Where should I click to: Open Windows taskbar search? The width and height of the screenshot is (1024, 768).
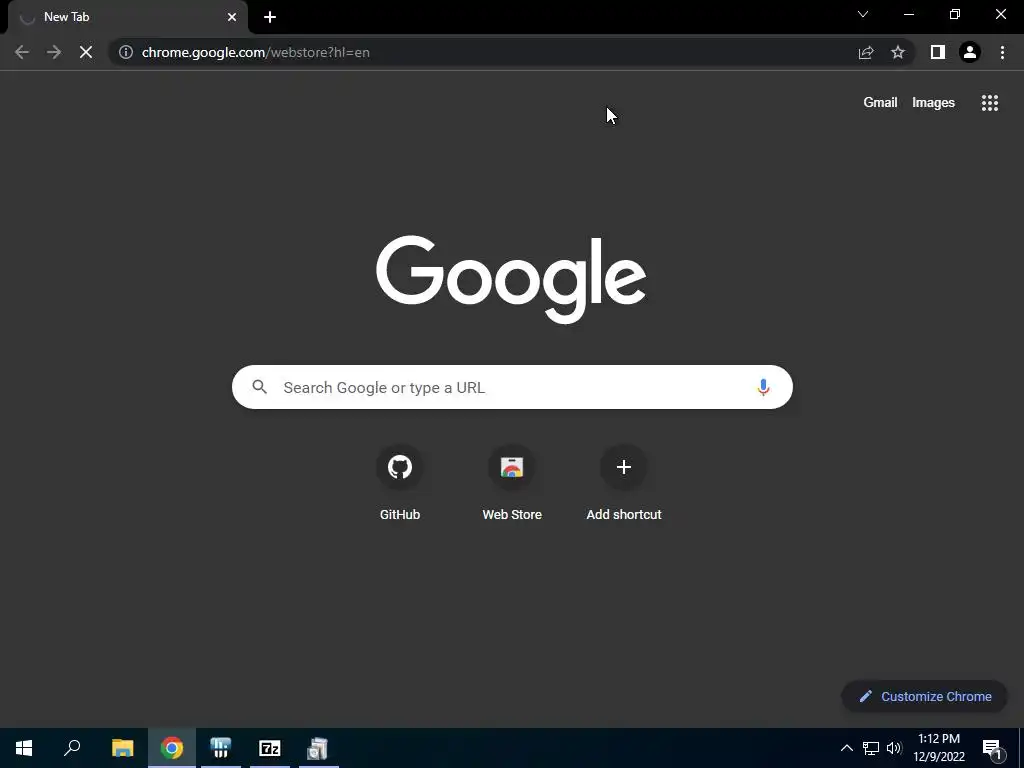72,748
